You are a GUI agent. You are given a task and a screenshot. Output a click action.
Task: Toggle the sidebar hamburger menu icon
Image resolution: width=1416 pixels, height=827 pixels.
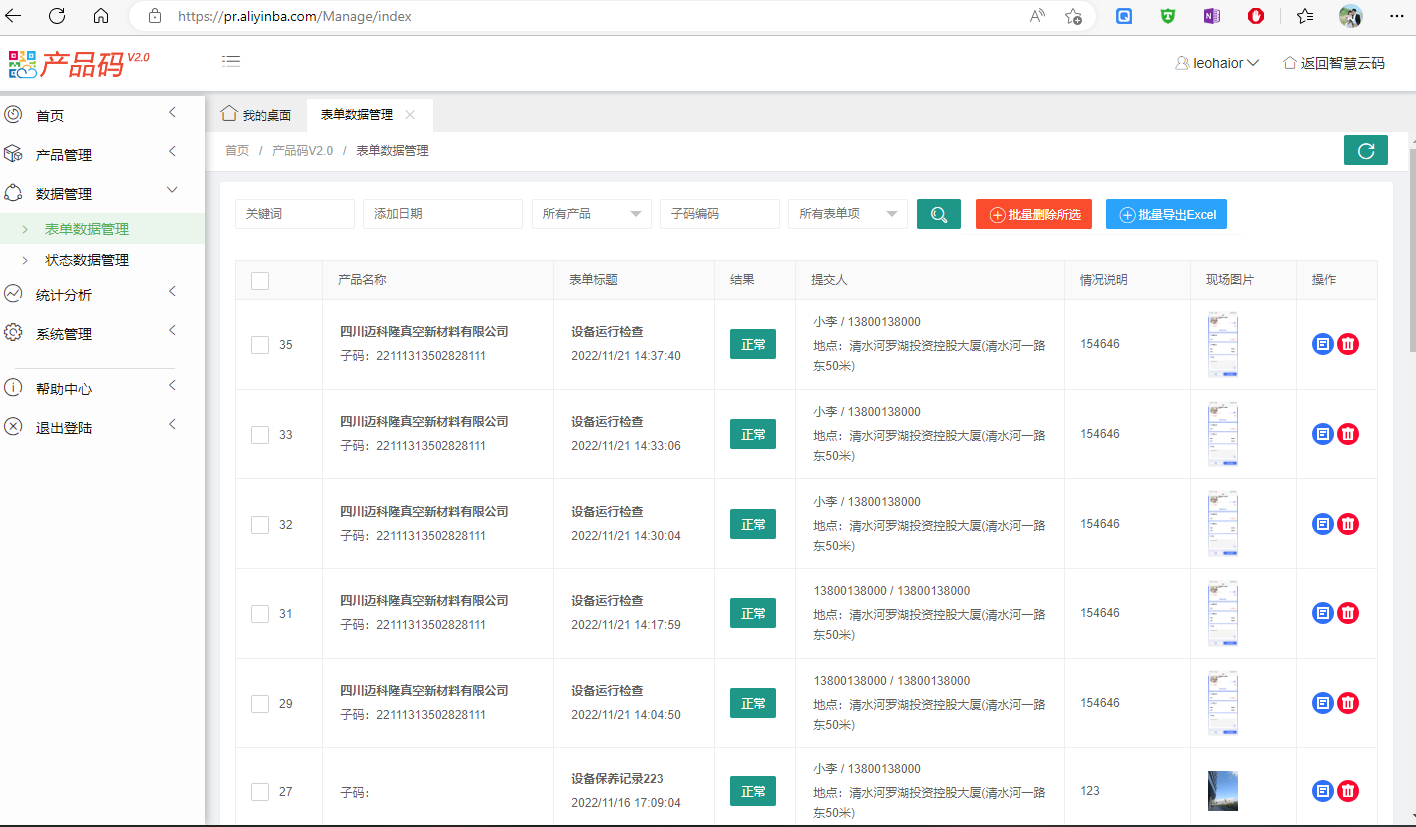pyautogui.click(x=231, y=62)
